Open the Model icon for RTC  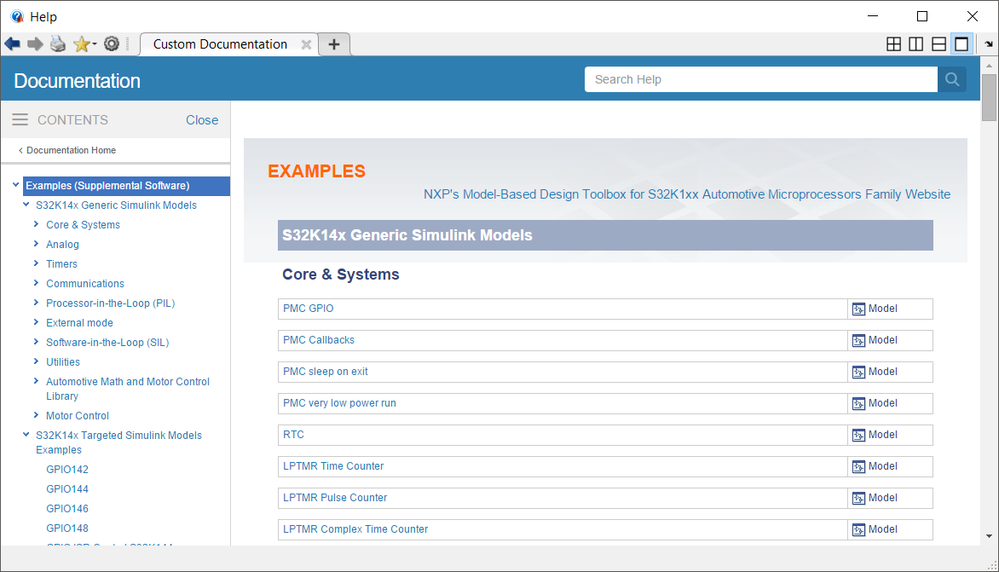point(859,435)
